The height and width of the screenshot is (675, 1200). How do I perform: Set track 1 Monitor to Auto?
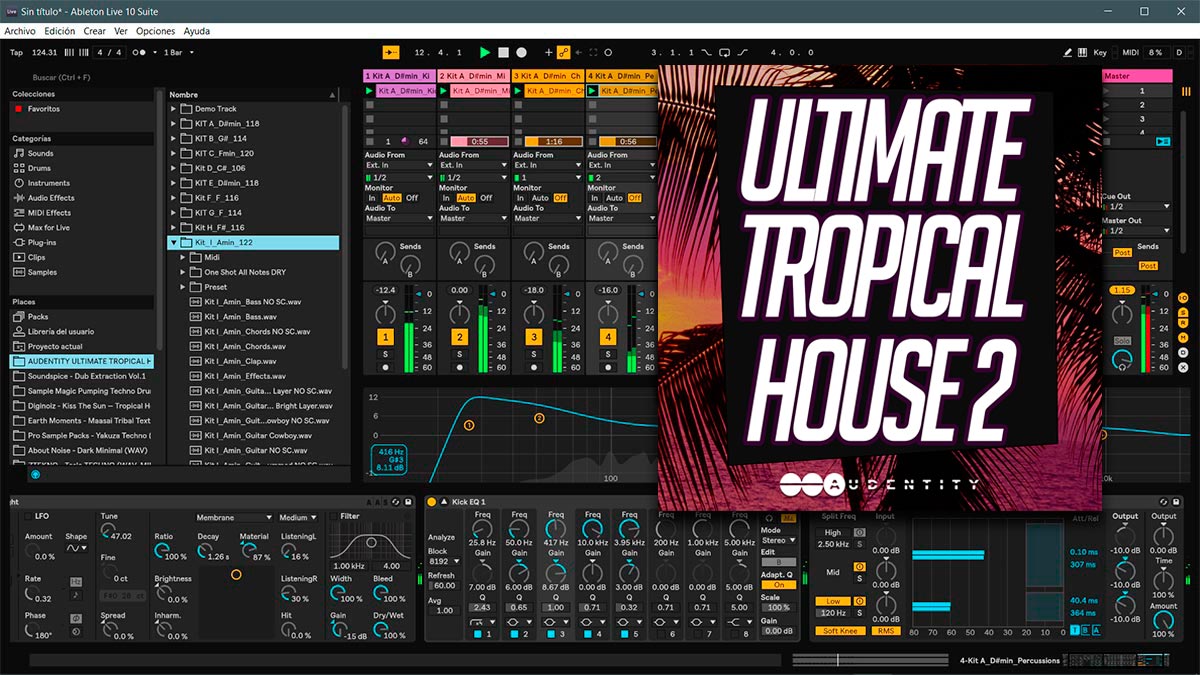tap(391, 198)
